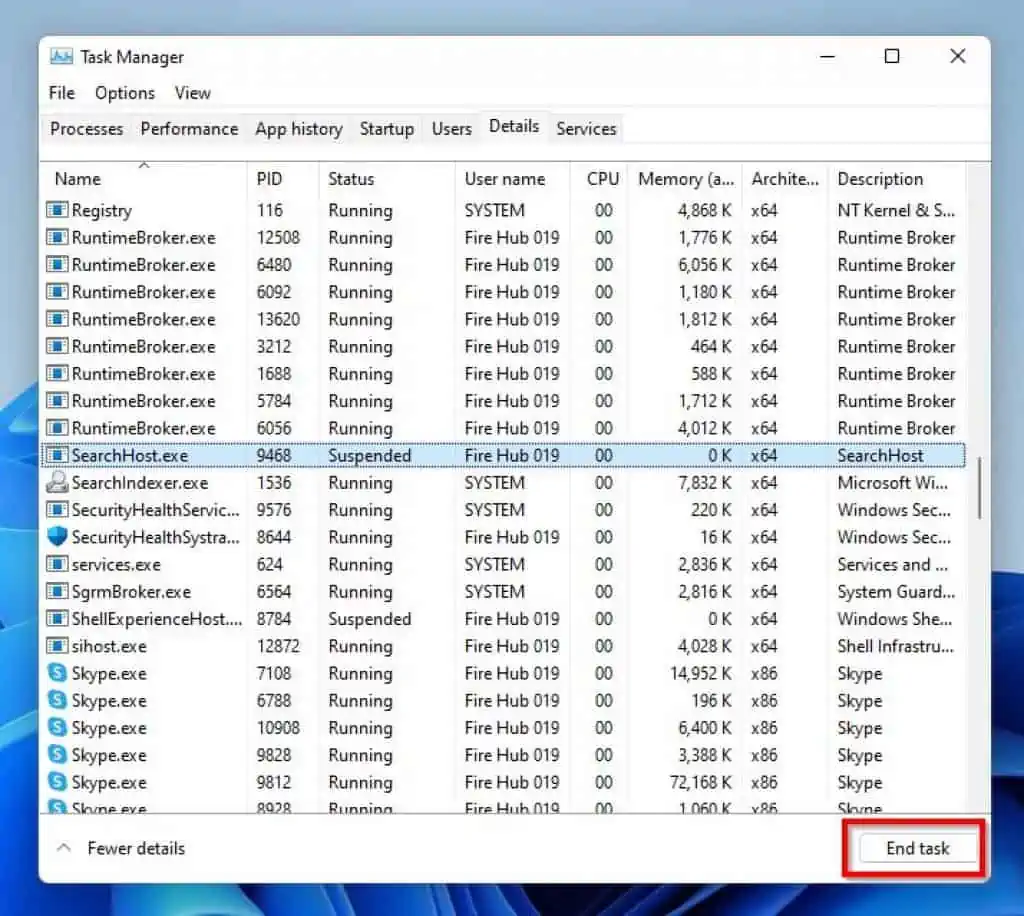The height and width of the screenshot is (916, 1024).
Task: Click the Fewer details label
Action: coord(135,848)
